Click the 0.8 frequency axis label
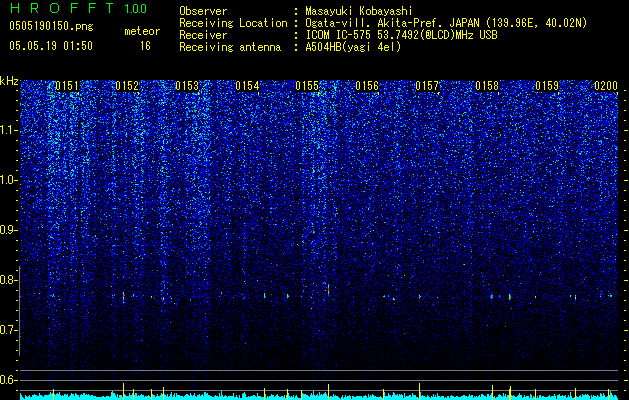Viewport: 629px width, 400px height. pos(9,280)
